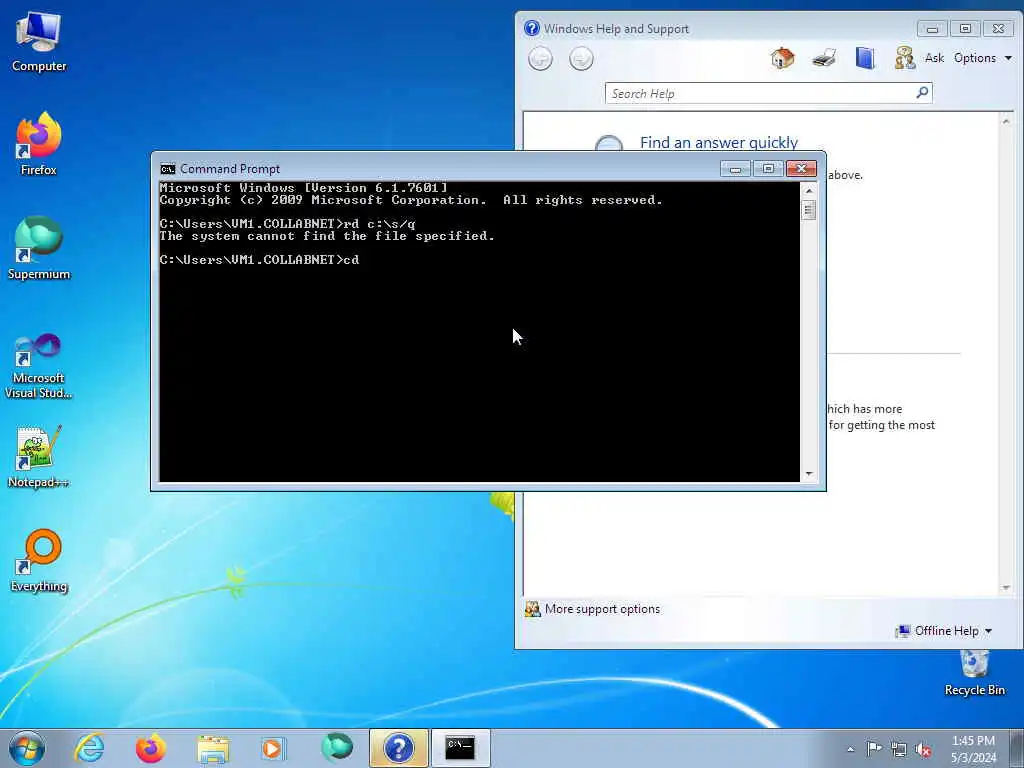The height and width of the screenshot is (768, 1024).
Task: Click the Help window scrollbar up arrow
Action: pyautogui.click(x=1006, y=121)
